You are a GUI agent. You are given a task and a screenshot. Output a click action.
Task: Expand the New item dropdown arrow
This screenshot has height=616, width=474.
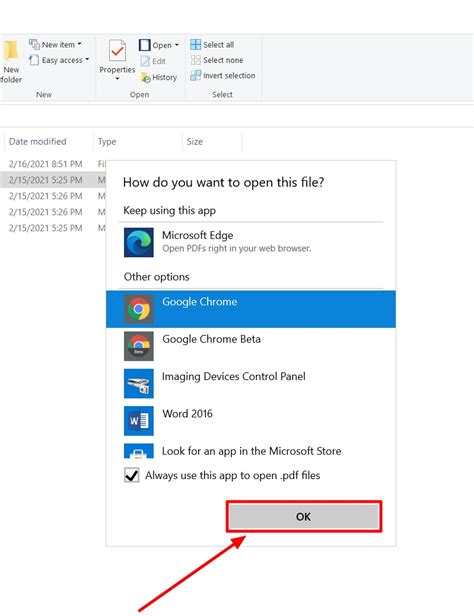(x=80, y=44)
